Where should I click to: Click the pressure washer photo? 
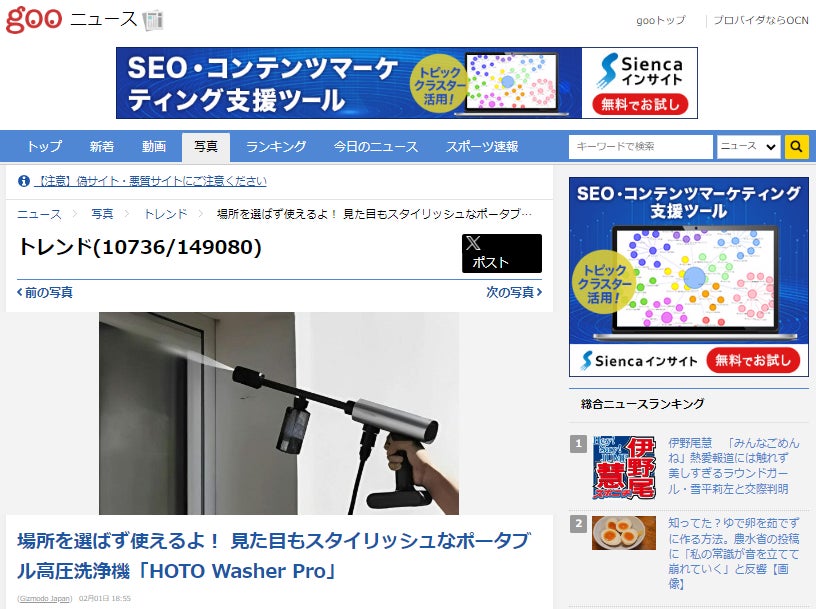279,413
